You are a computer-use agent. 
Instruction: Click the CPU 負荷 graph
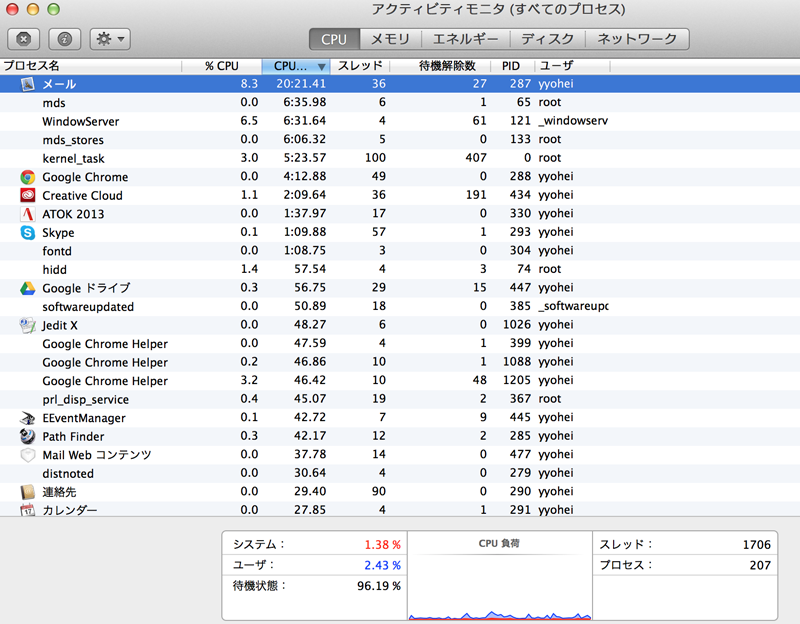(500, 583)
